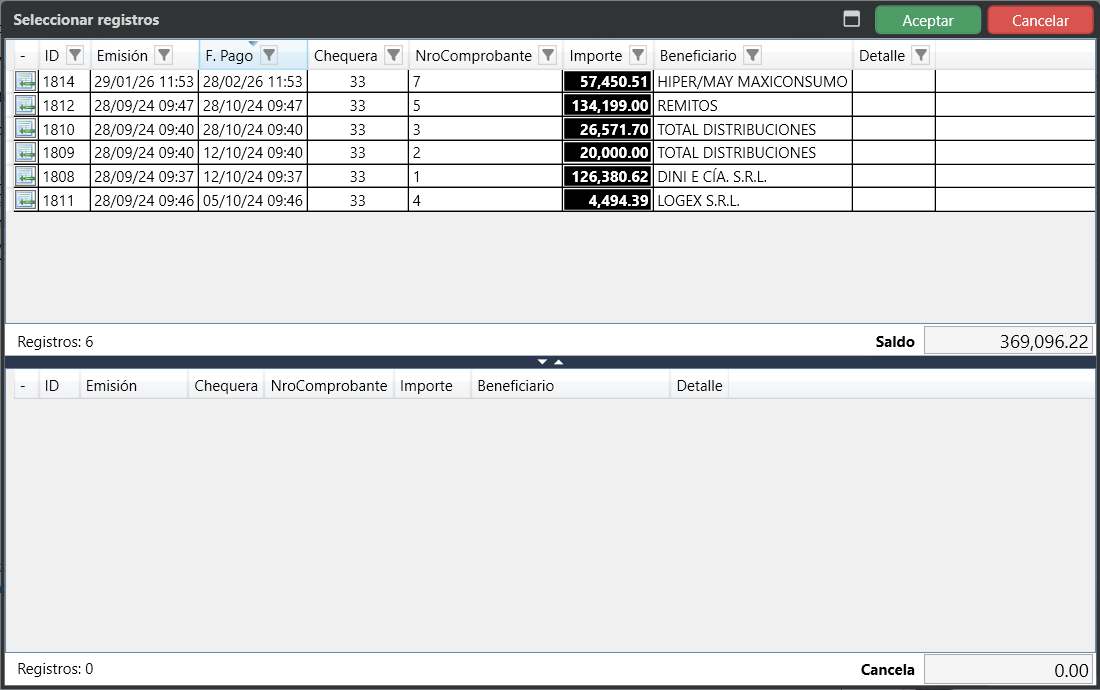Open the Detalle filter funnel
Screen dimensions: 1100x690
click(921, 56)
